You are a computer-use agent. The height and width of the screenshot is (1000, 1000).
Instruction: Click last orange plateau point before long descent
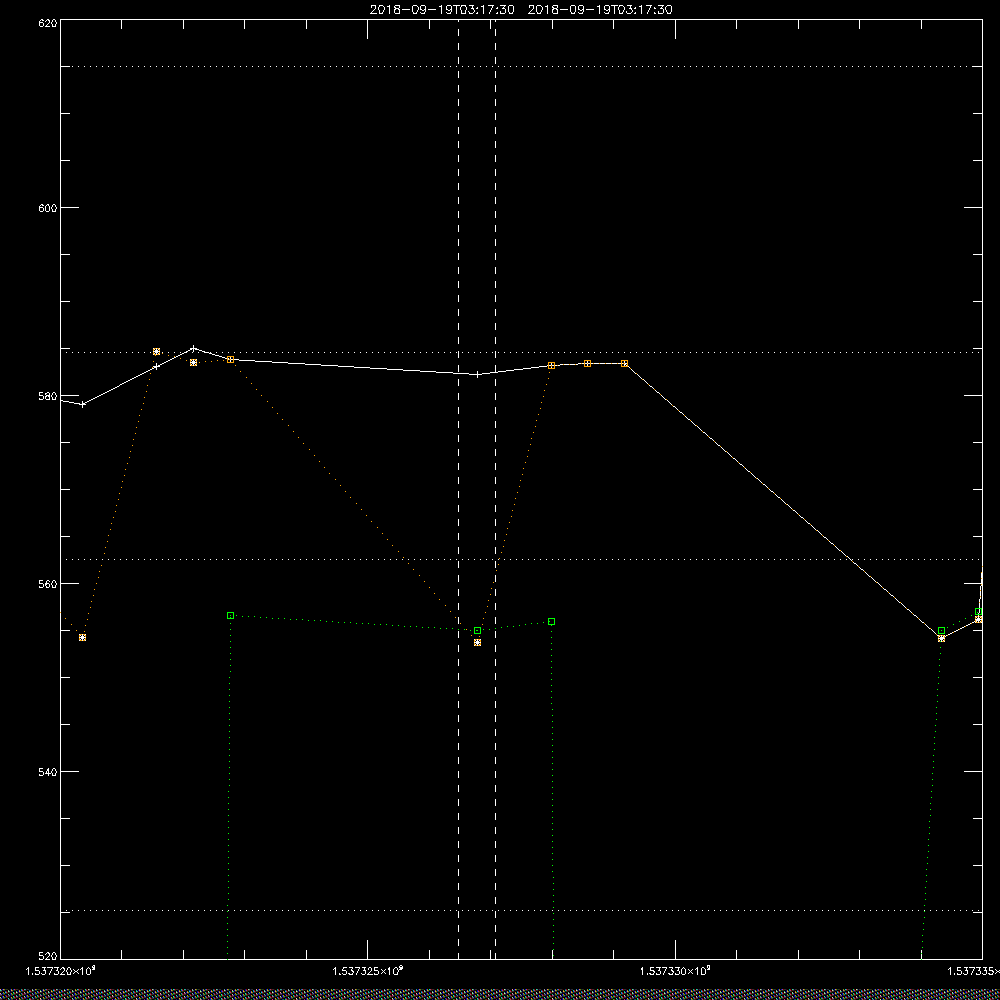click(x=624, y=364)
